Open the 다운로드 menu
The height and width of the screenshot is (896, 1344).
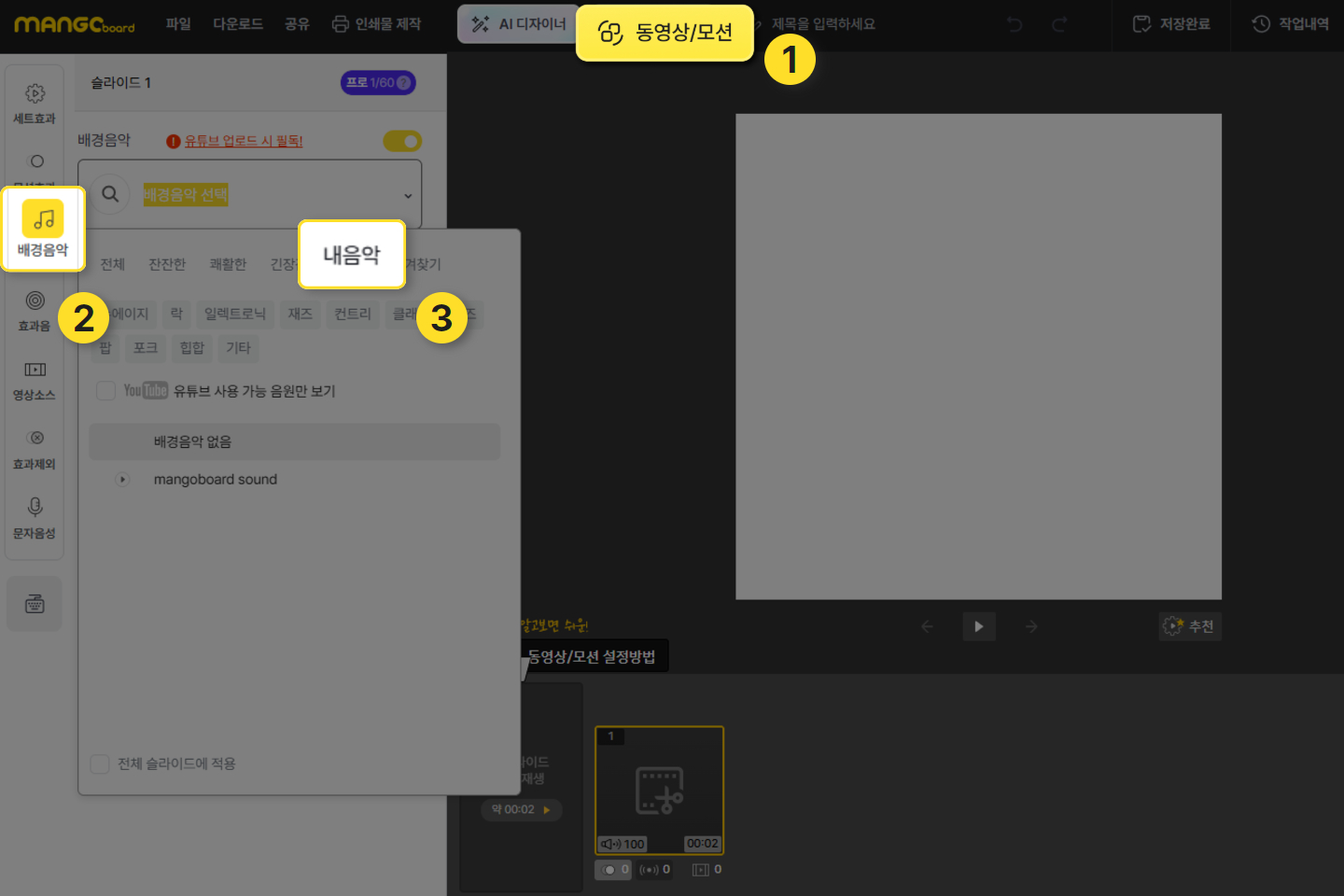click(x=238, y=24)
